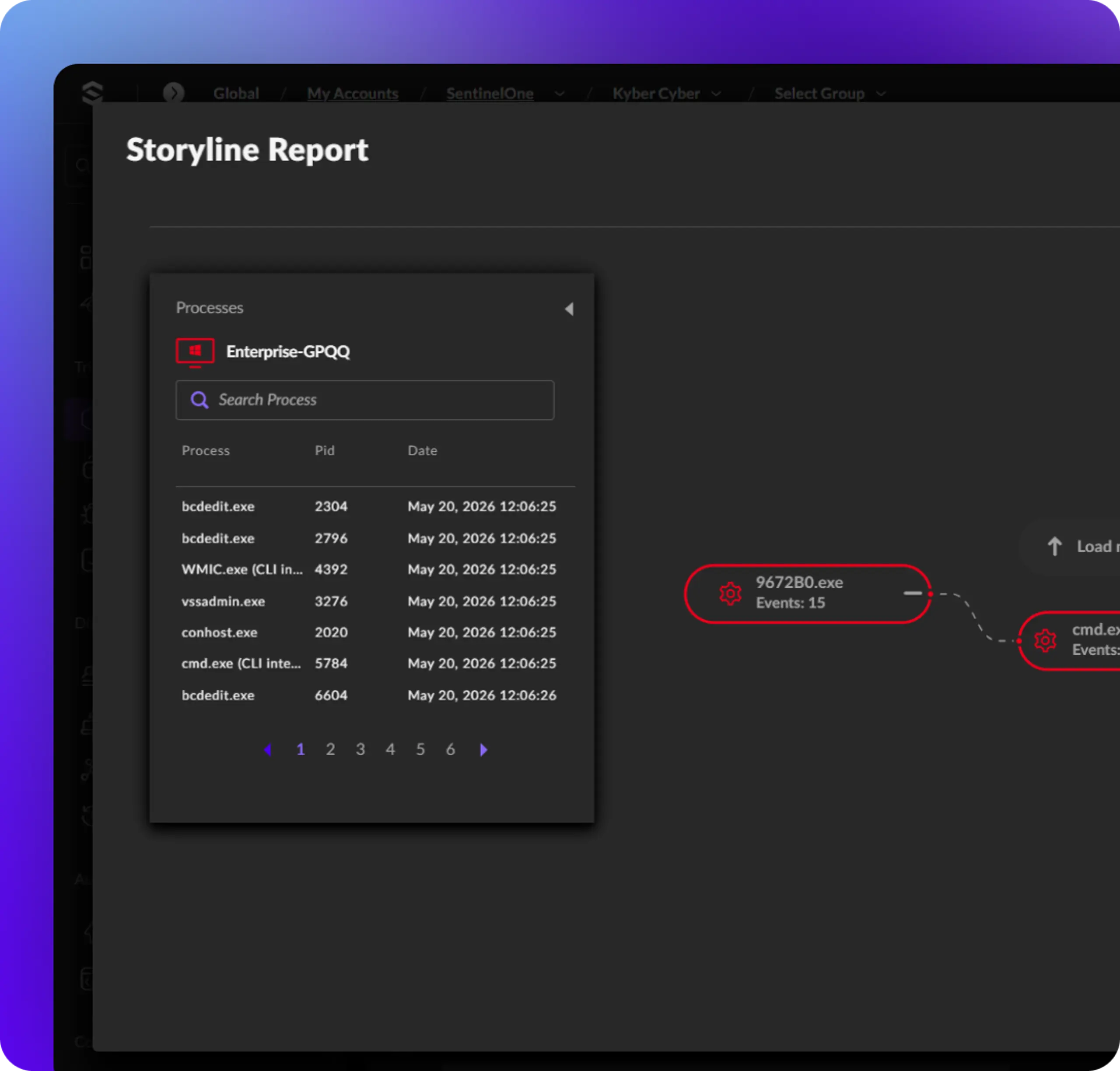Jump to pagination page 2

tap(330, 750)
